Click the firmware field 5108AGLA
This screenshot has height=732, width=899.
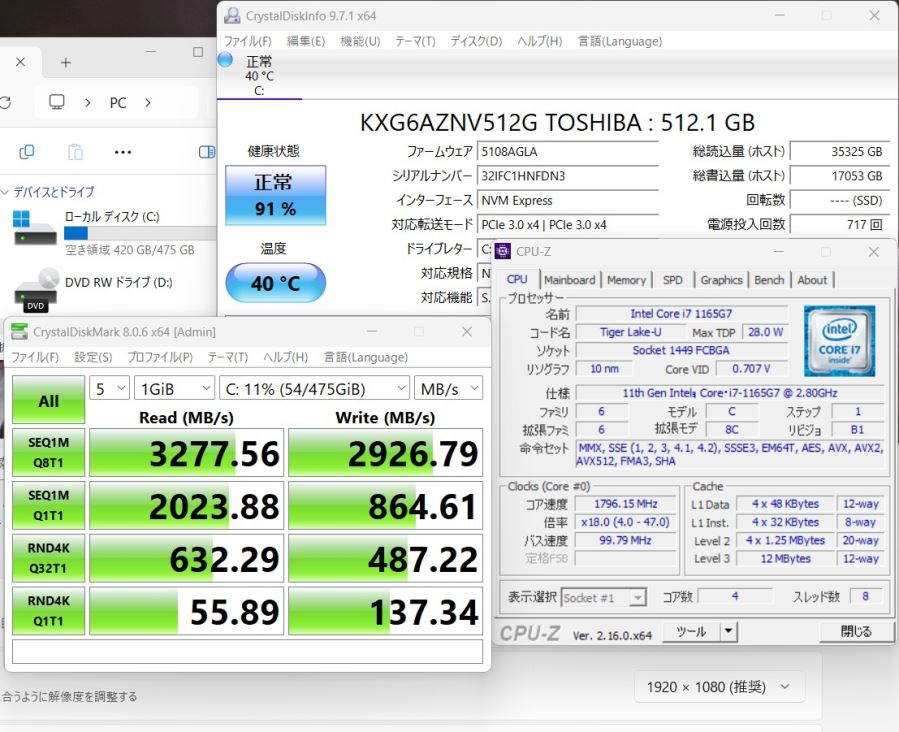tap(568, 152)
